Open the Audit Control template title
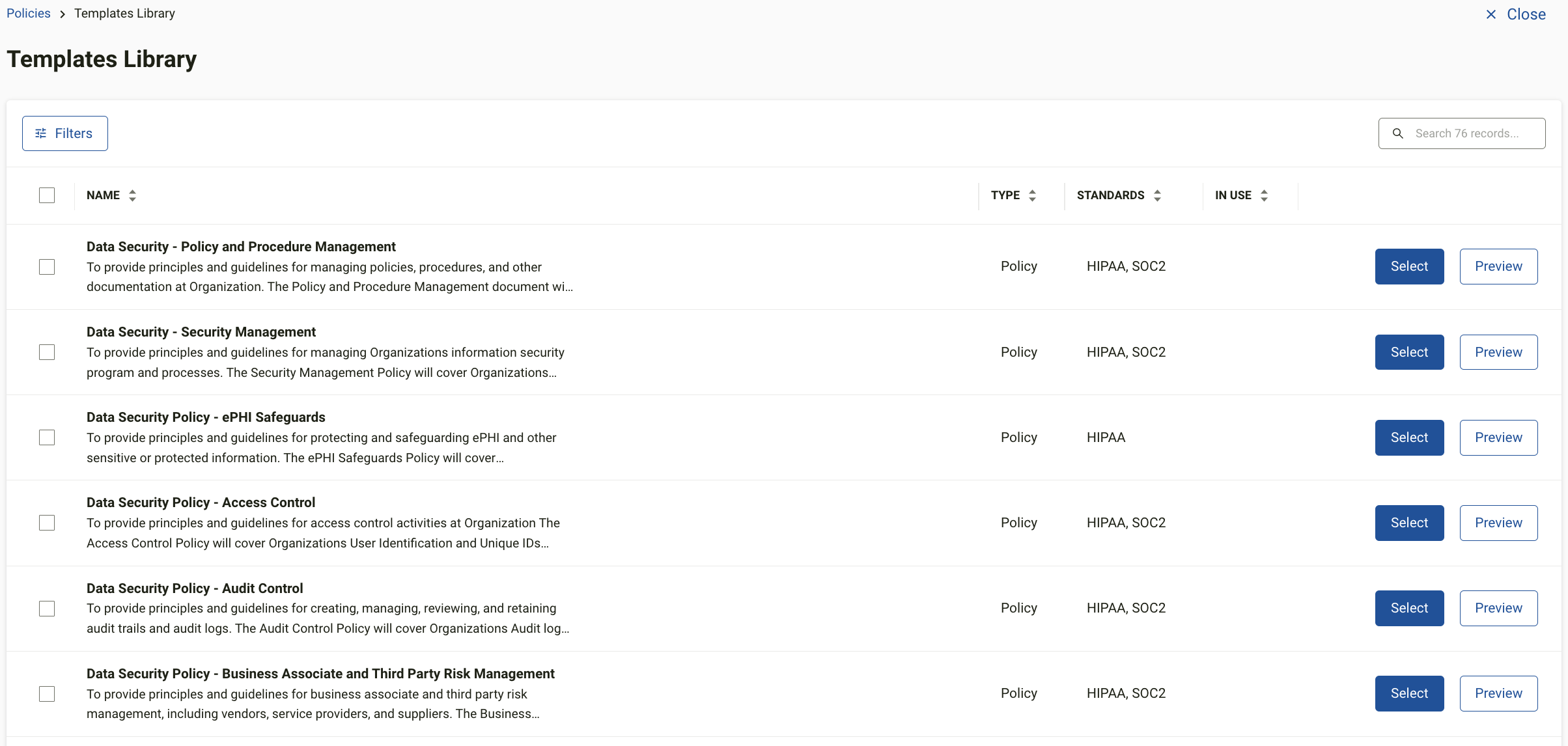The height and width of the screenshot is (746, 1568). [195, 588]
